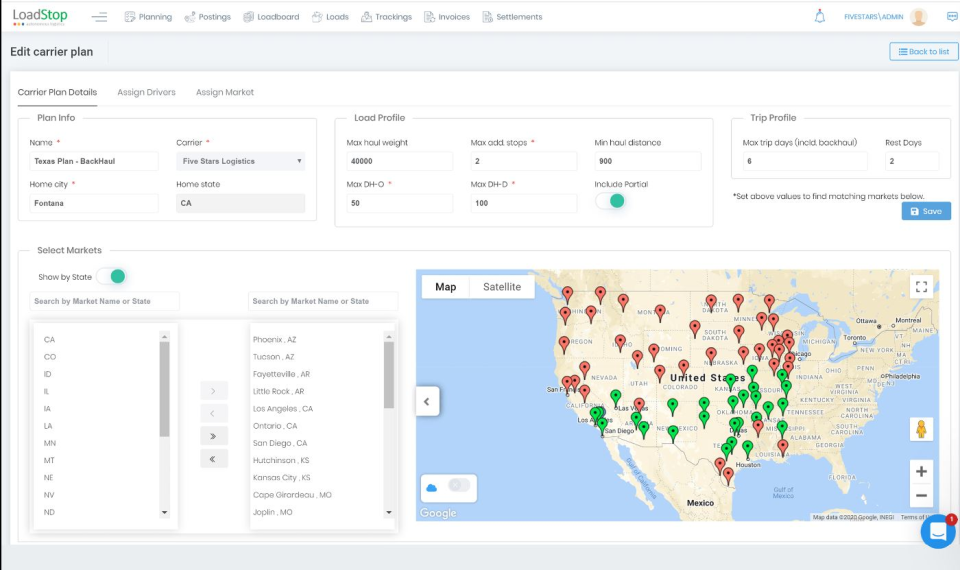Open the chat support bubble
960x570 pixels.
pyautogui.click(x=938, y=531)
